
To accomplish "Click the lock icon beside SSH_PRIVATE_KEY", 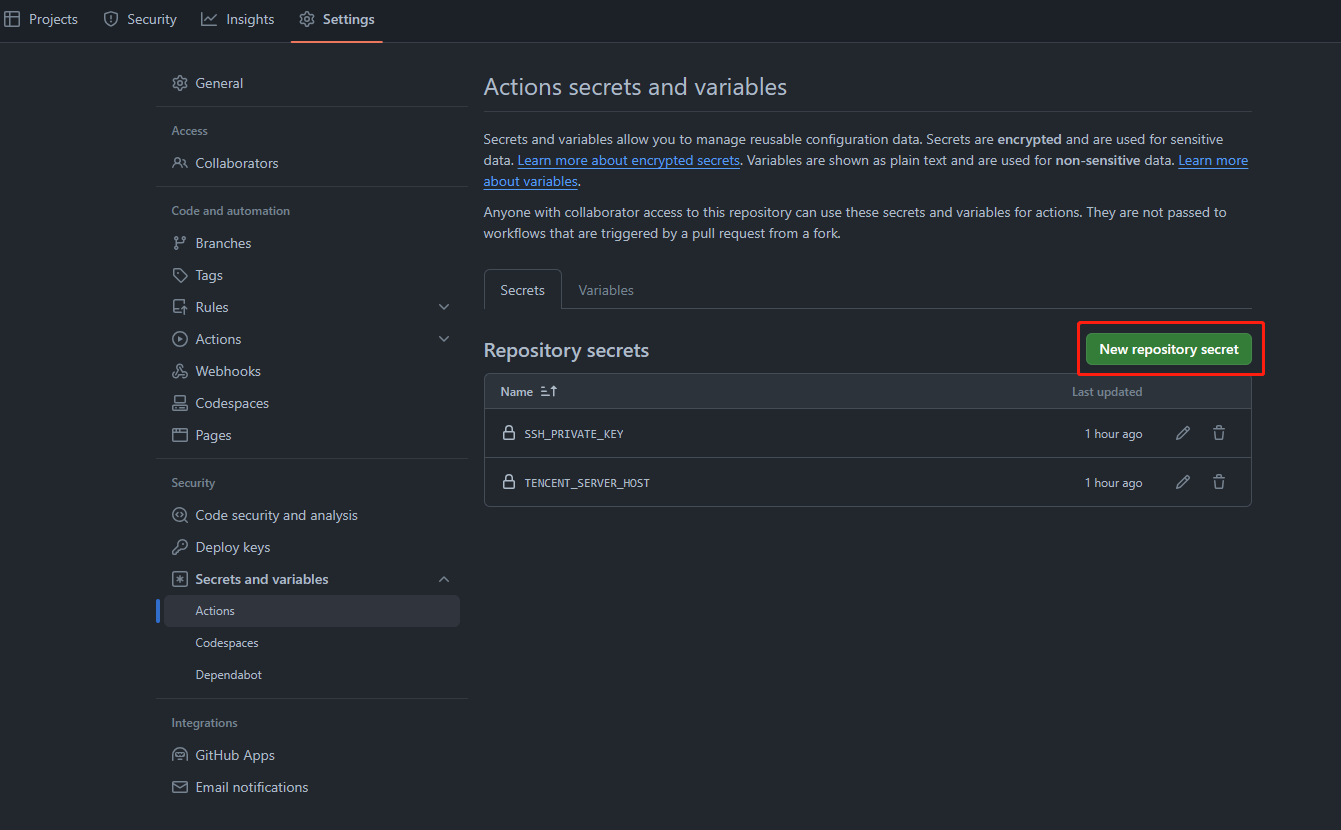I will click(x=509, y=433).
